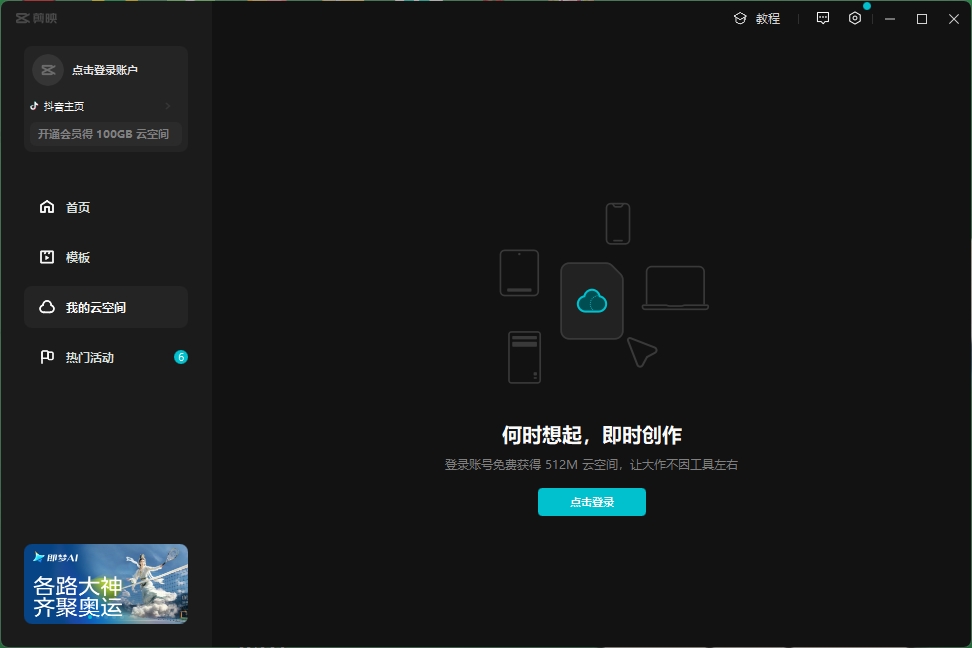Click the tutorial graduation-cap icon
972x648 pixels.
pos(740,19)
